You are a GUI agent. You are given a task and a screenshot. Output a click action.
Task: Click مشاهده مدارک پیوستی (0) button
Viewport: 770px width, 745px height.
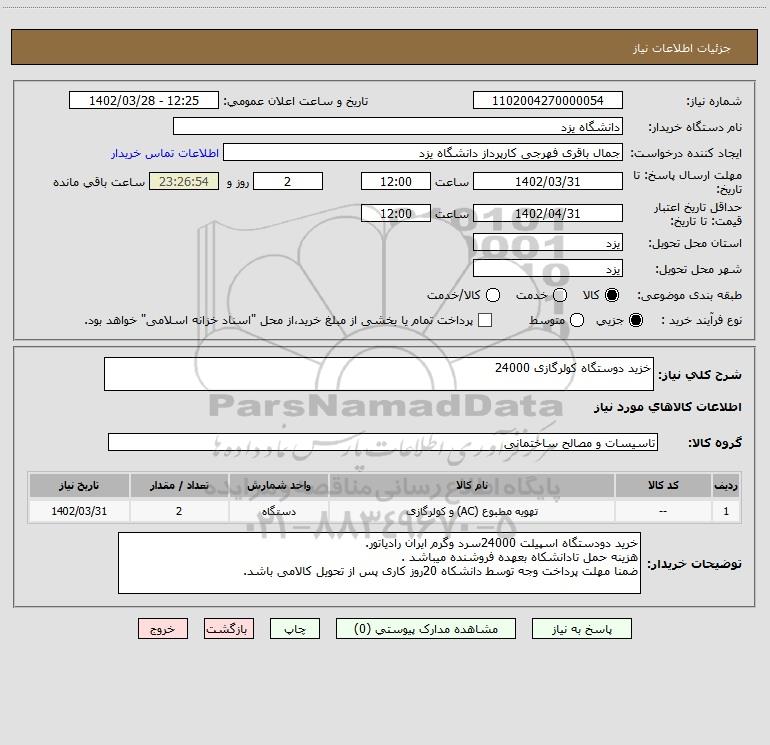[426, 629]
